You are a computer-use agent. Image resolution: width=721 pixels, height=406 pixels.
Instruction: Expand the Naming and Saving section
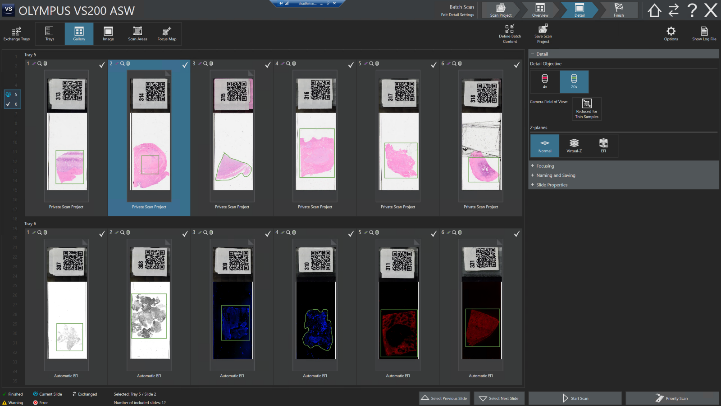pos(555,175)
